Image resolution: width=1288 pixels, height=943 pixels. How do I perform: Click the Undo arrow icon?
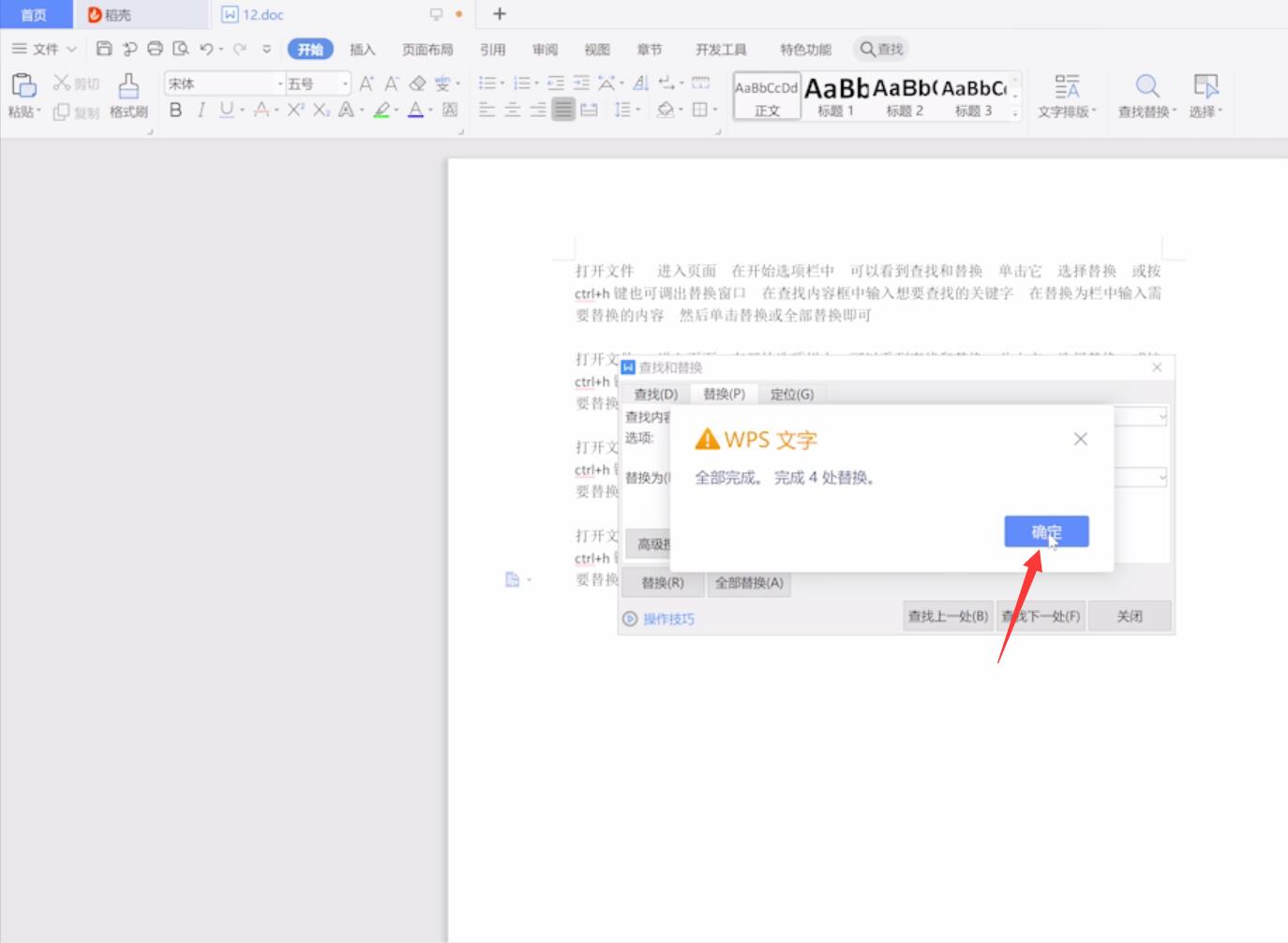pyautogui.click(x=206, y=49)
